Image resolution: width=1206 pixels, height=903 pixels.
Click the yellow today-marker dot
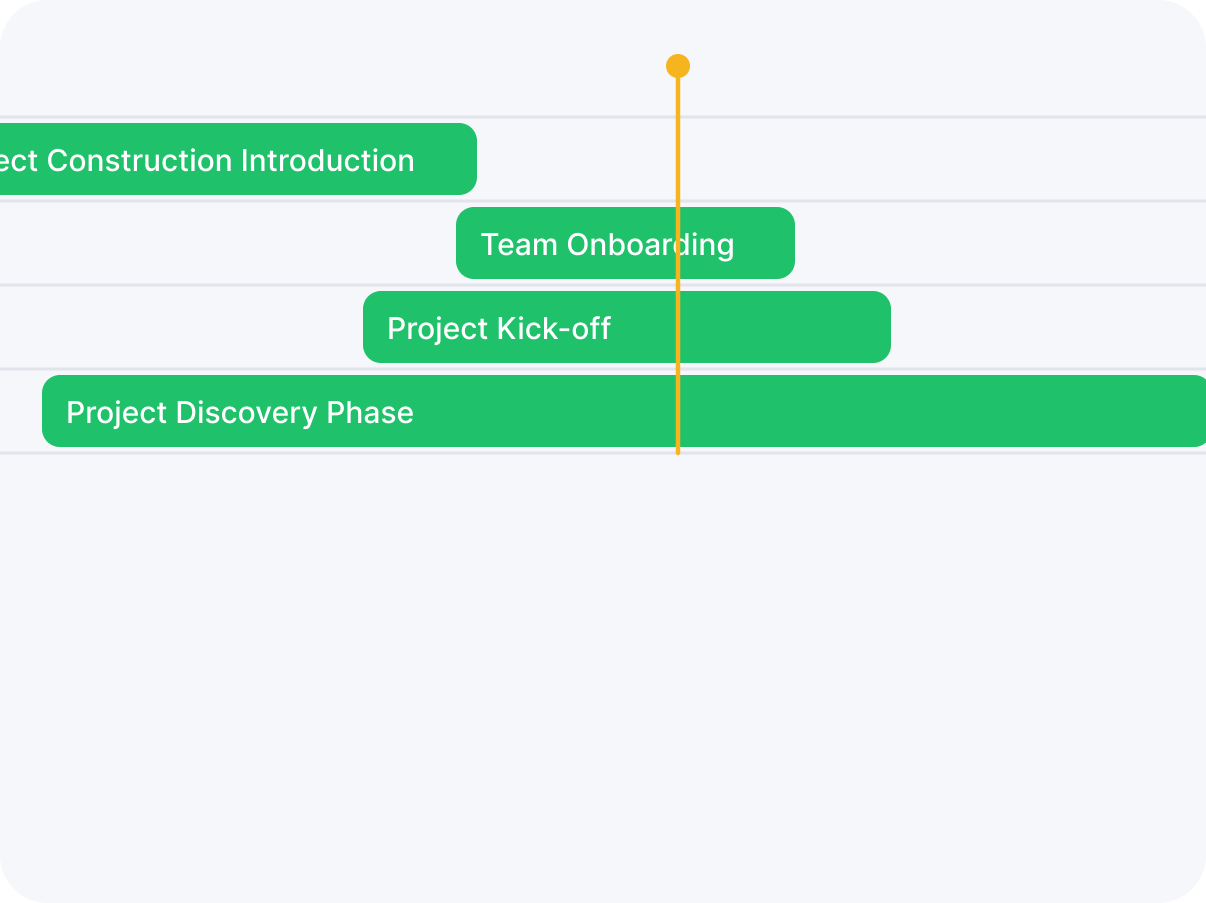(678, 66)
